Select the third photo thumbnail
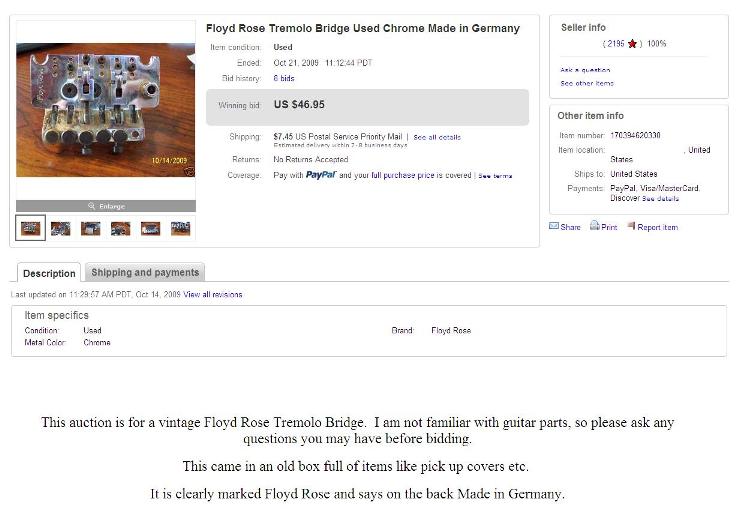The height and width of the screenshot is (509, 739). pyautogui.click(x=91, y=229)
